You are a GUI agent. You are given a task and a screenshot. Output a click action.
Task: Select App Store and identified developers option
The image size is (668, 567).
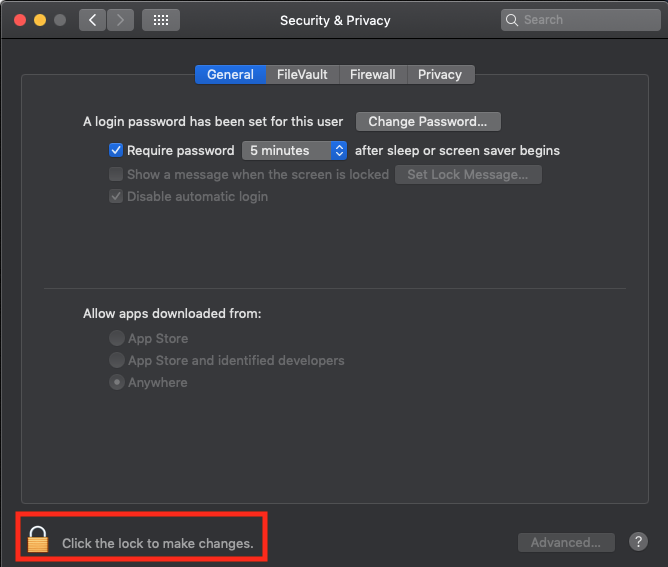117,360
